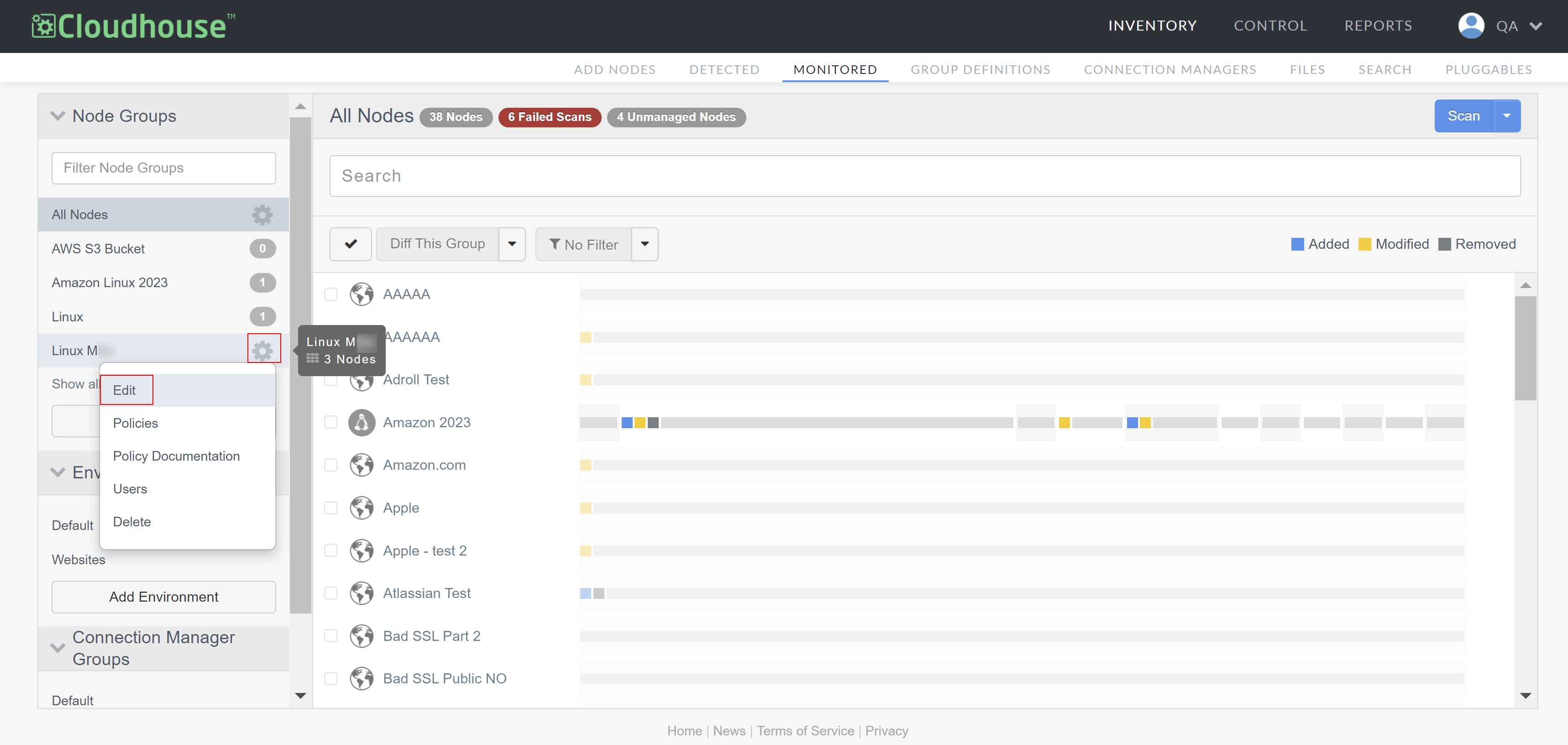Collapse the Node Groups section
Screen dimensions: 1568x745
(58, 115)
